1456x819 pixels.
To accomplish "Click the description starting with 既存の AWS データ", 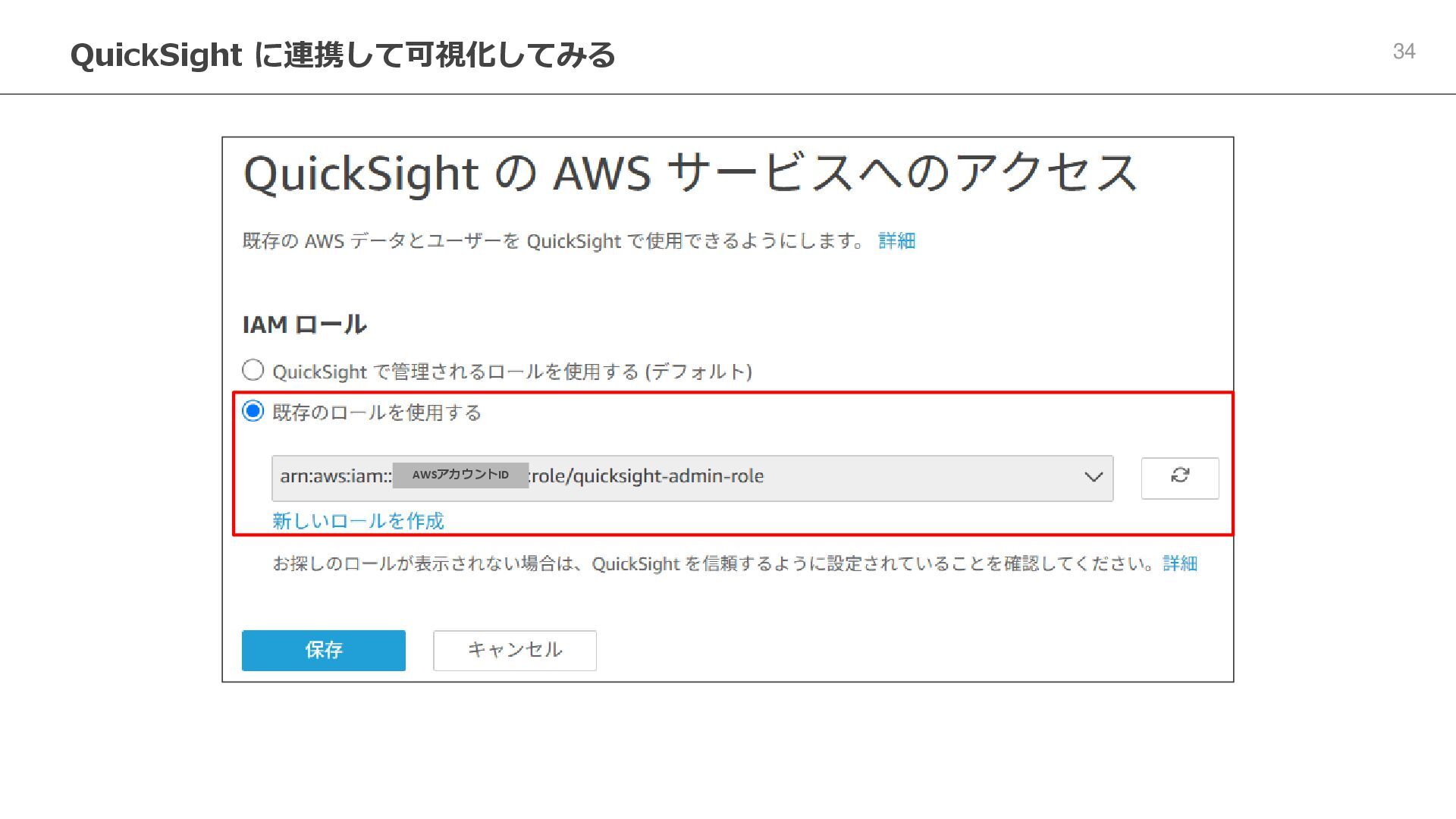I will pyautogui.click(x=552, y=241).
